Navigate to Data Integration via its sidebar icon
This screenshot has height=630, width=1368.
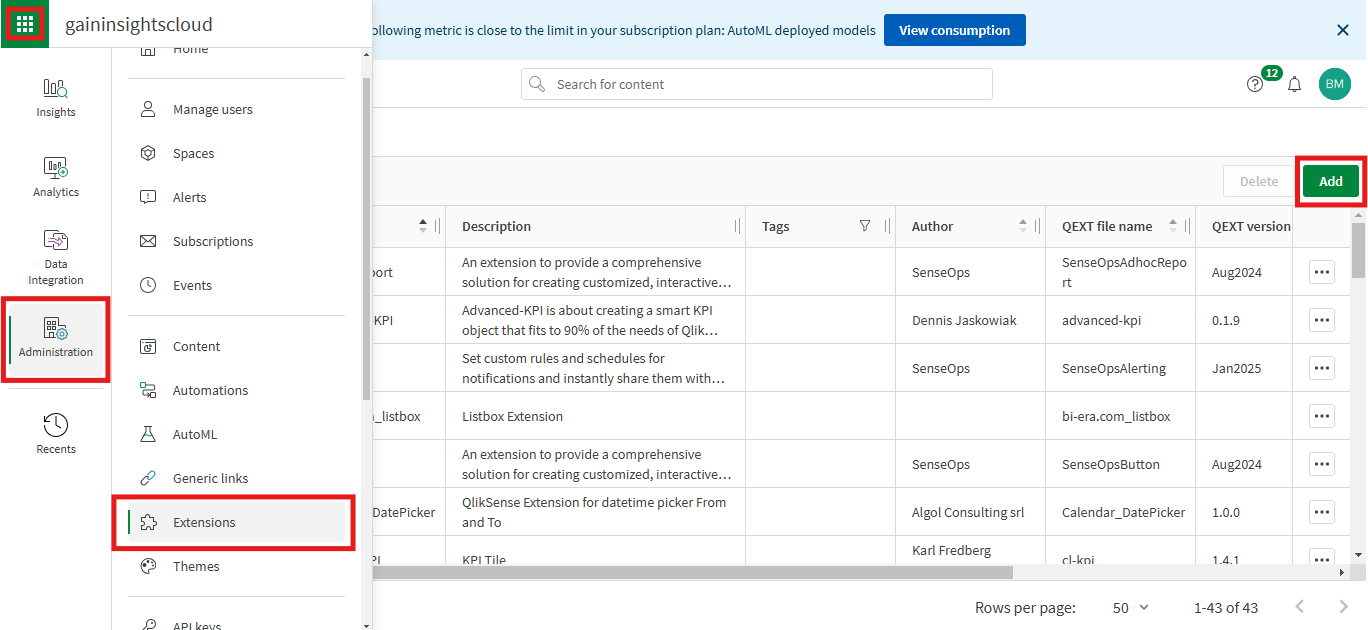click(x=55, y=250)
